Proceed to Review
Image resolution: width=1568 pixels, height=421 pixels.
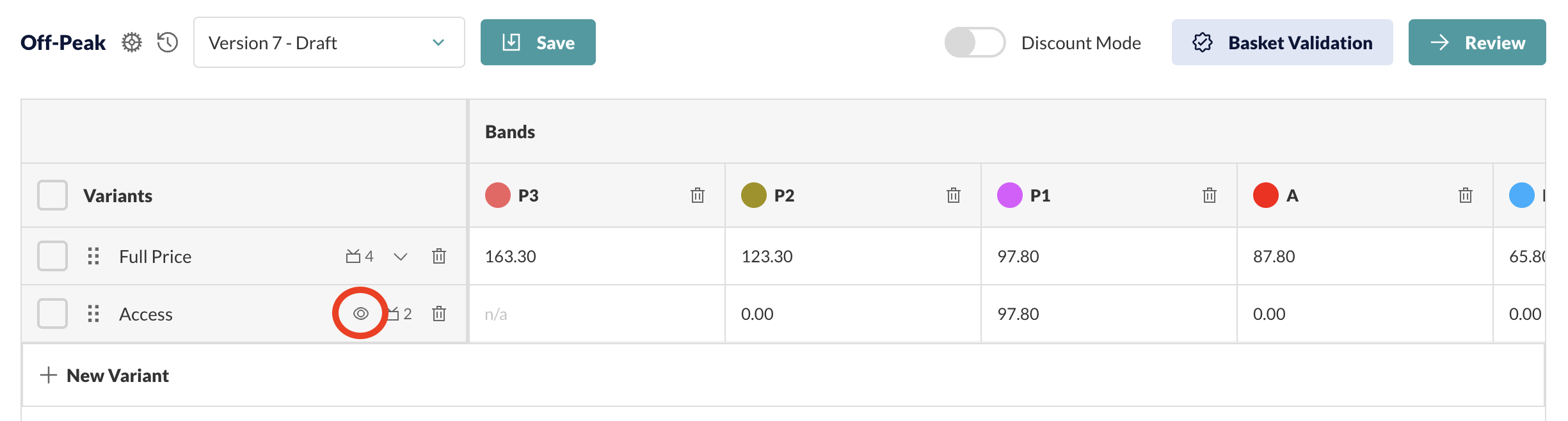[x=1477, y=42]
